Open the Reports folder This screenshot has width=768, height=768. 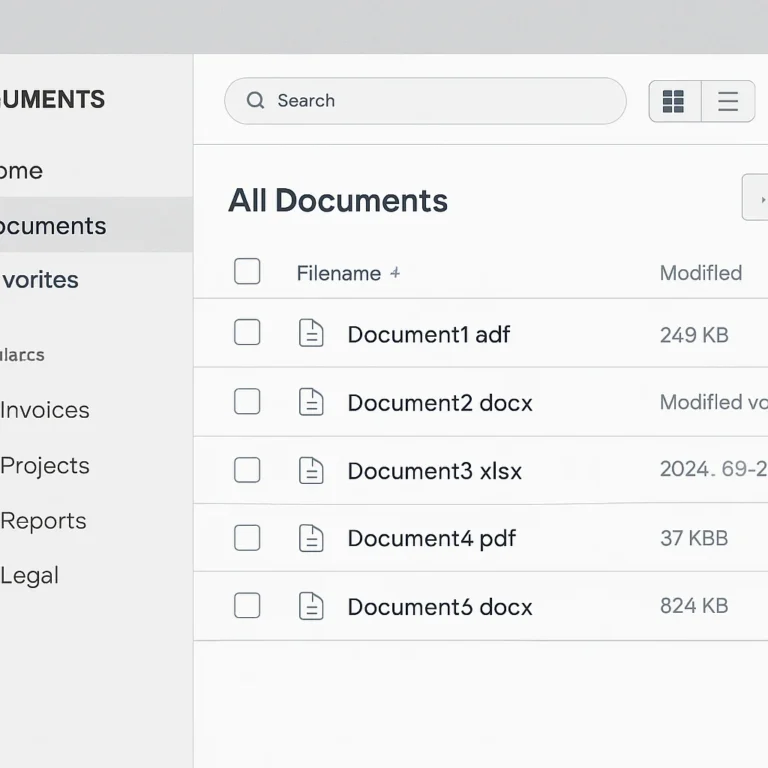point(43,521)
